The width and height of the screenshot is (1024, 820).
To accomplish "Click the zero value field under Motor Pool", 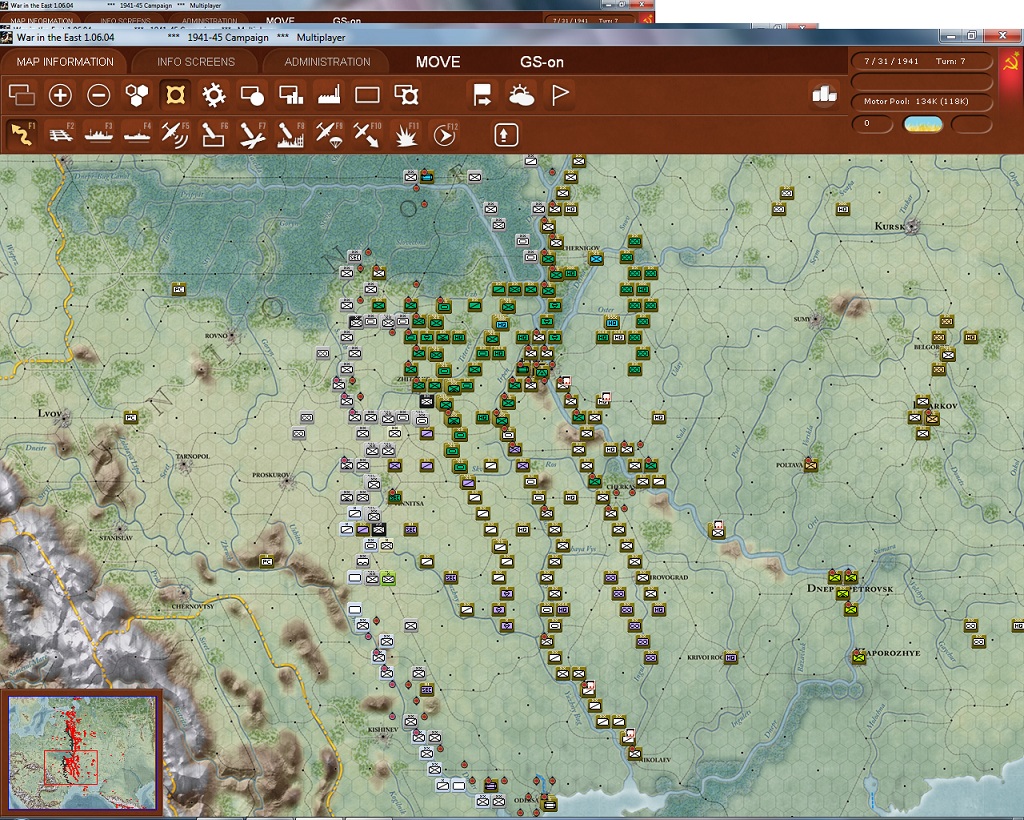I will click(872, 123).
